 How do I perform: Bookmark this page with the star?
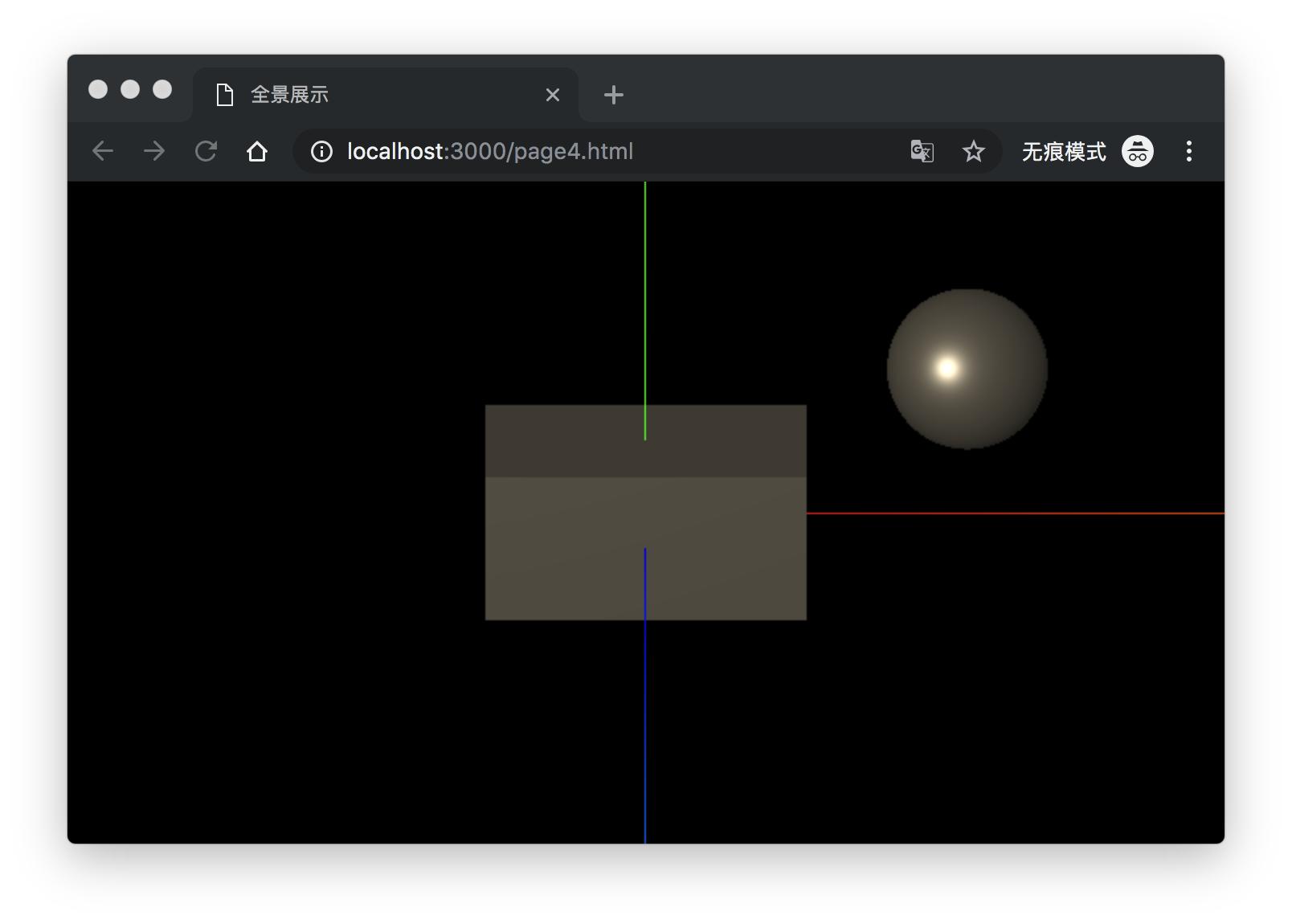(x=973, y=151)
